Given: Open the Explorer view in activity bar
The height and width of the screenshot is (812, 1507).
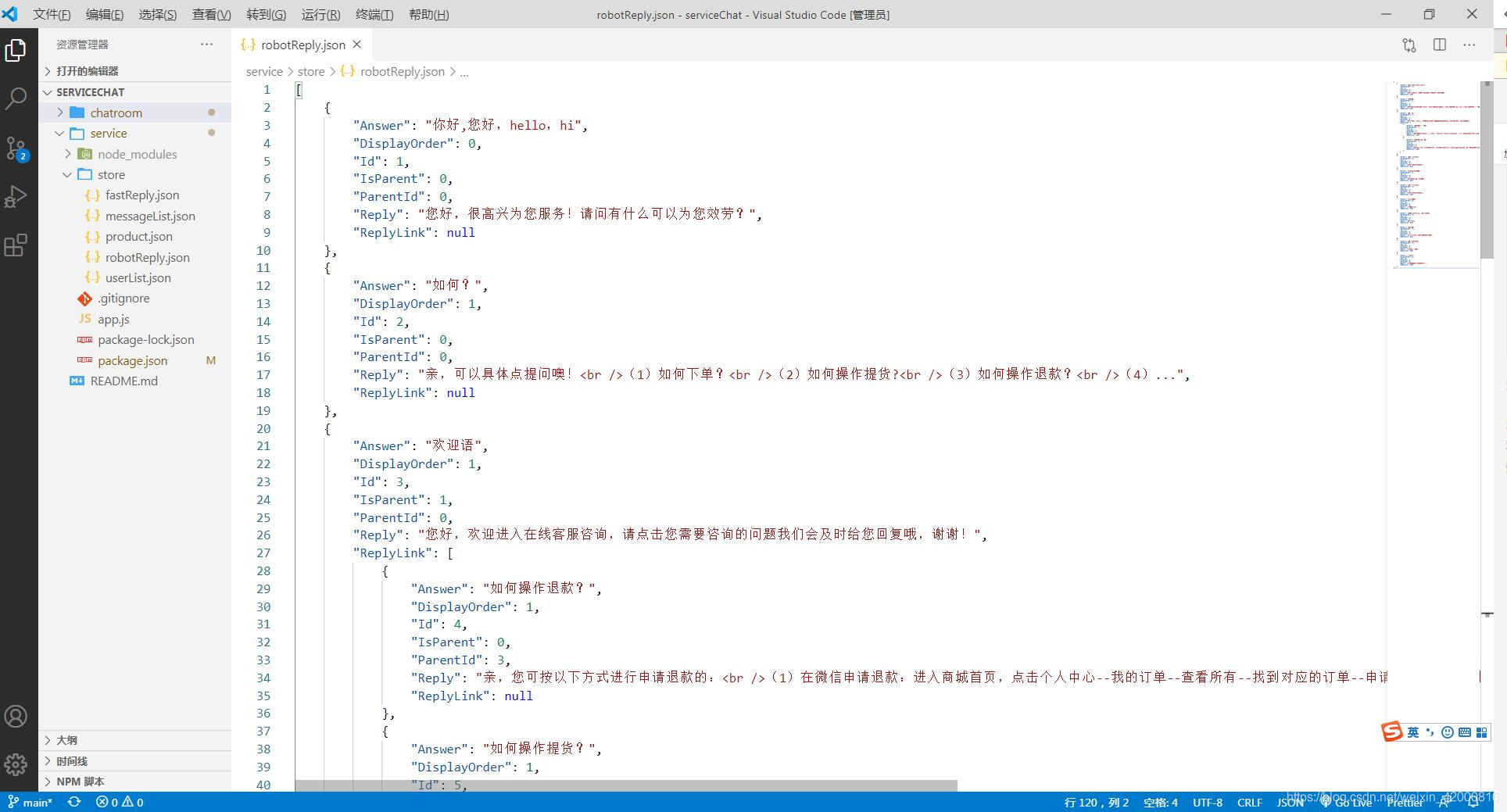Looking at the screenshot, I should [x=16, y=50].
